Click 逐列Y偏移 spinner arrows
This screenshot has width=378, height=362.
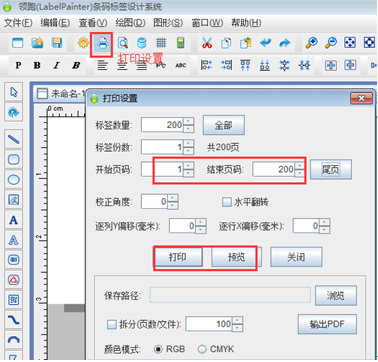201,226
